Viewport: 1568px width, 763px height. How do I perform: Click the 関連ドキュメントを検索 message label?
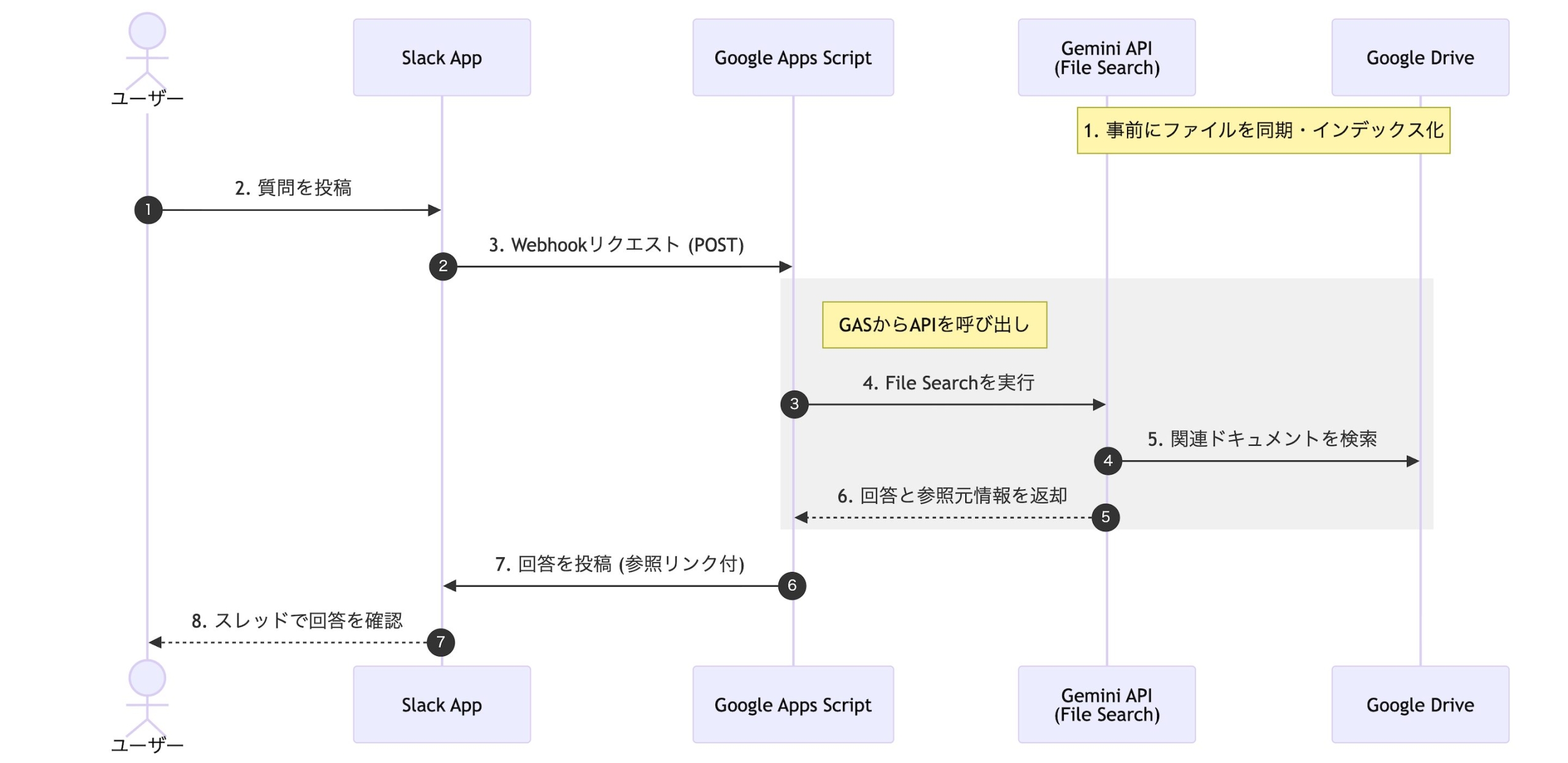tap(1262, 439)
